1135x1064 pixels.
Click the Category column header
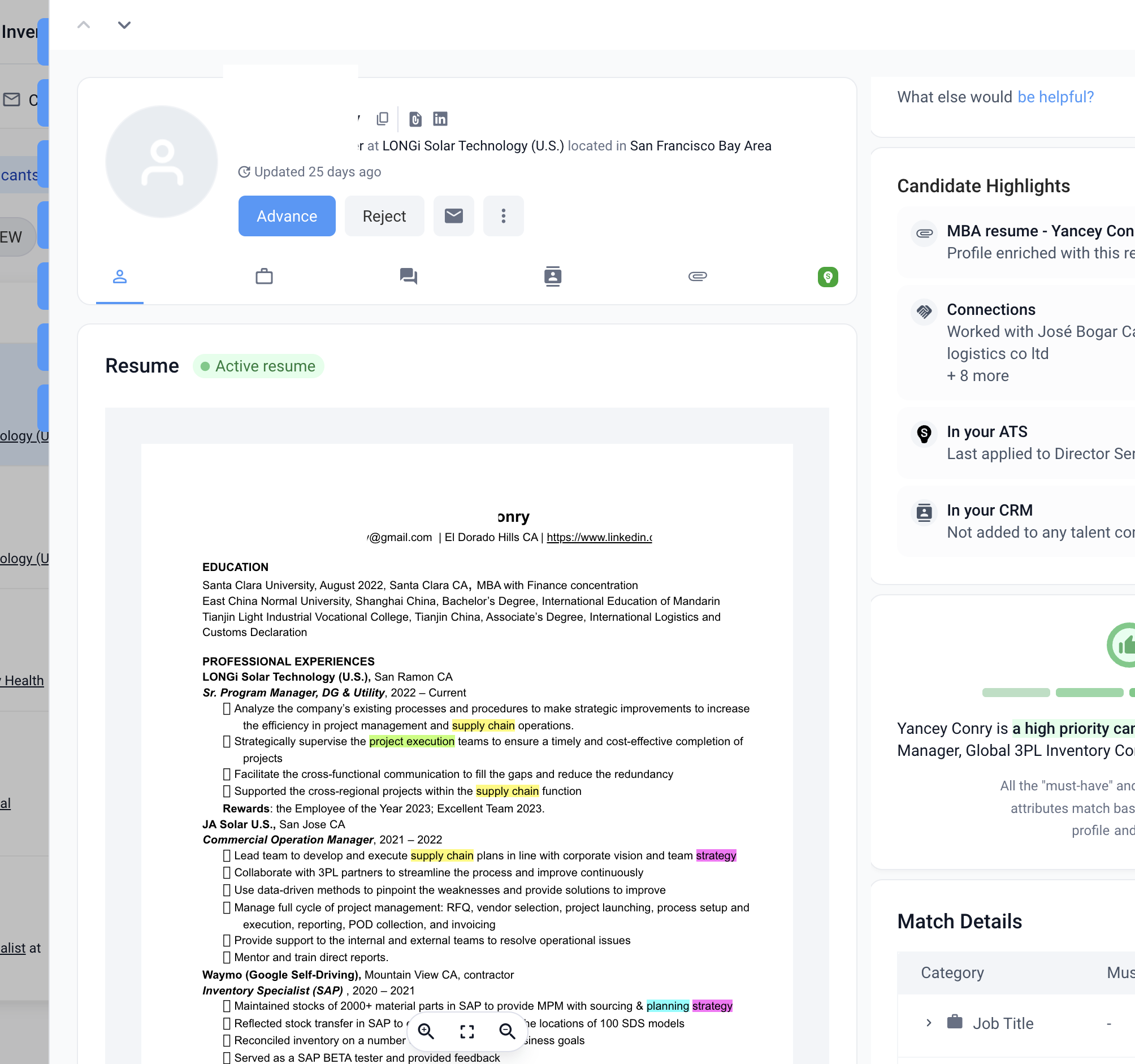952,972
